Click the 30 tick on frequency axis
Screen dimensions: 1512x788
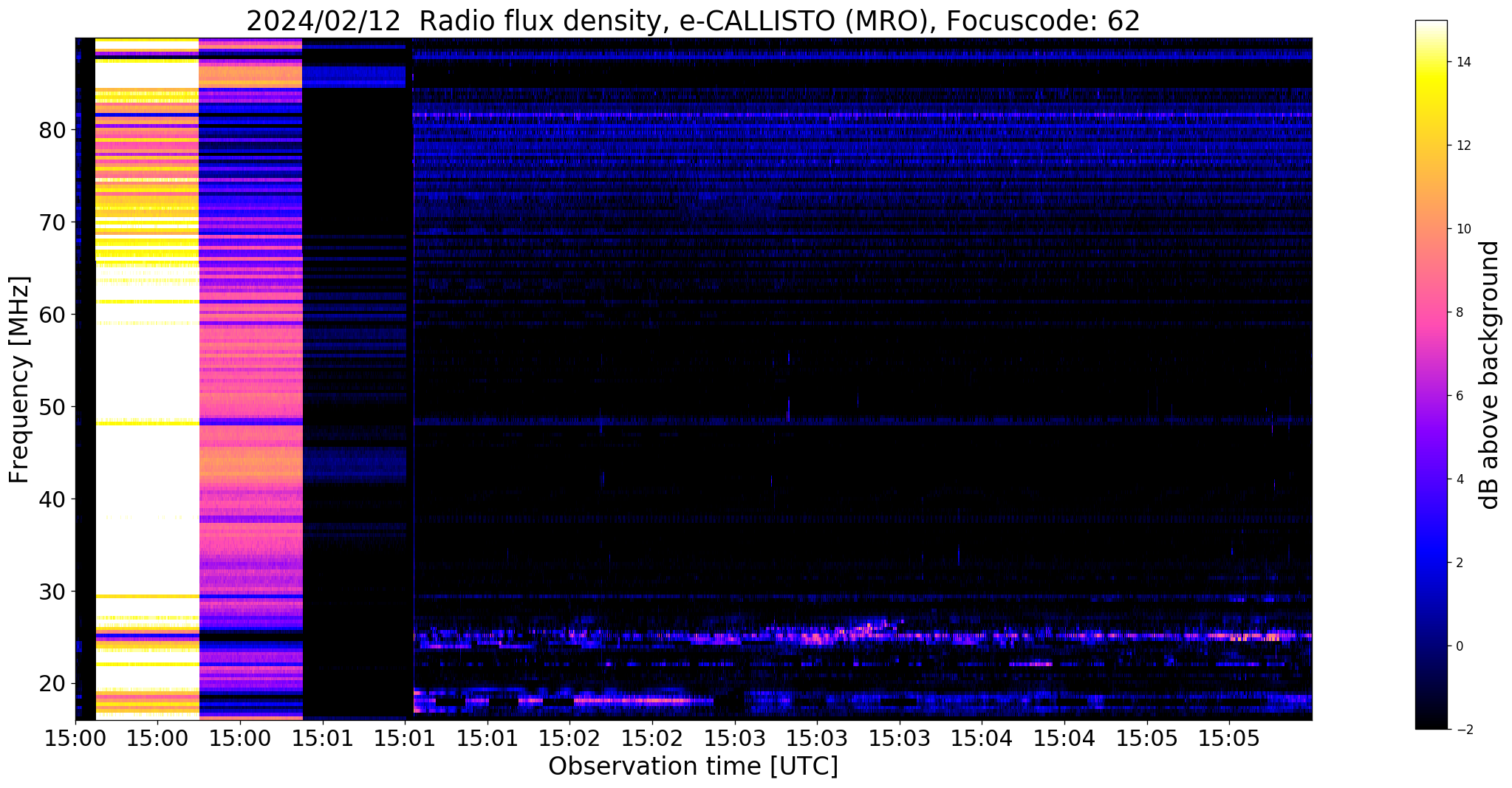click(52, 592)
